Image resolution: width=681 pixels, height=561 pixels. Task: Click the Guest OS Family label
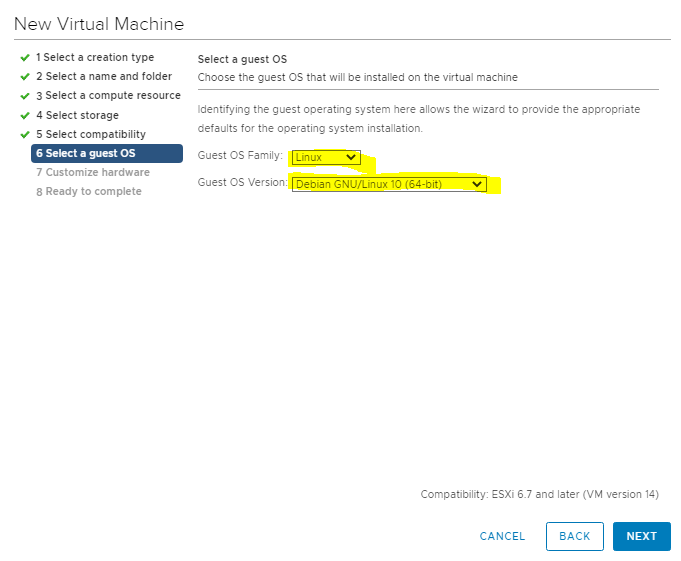pyautogui.click(x=240, y=157)
